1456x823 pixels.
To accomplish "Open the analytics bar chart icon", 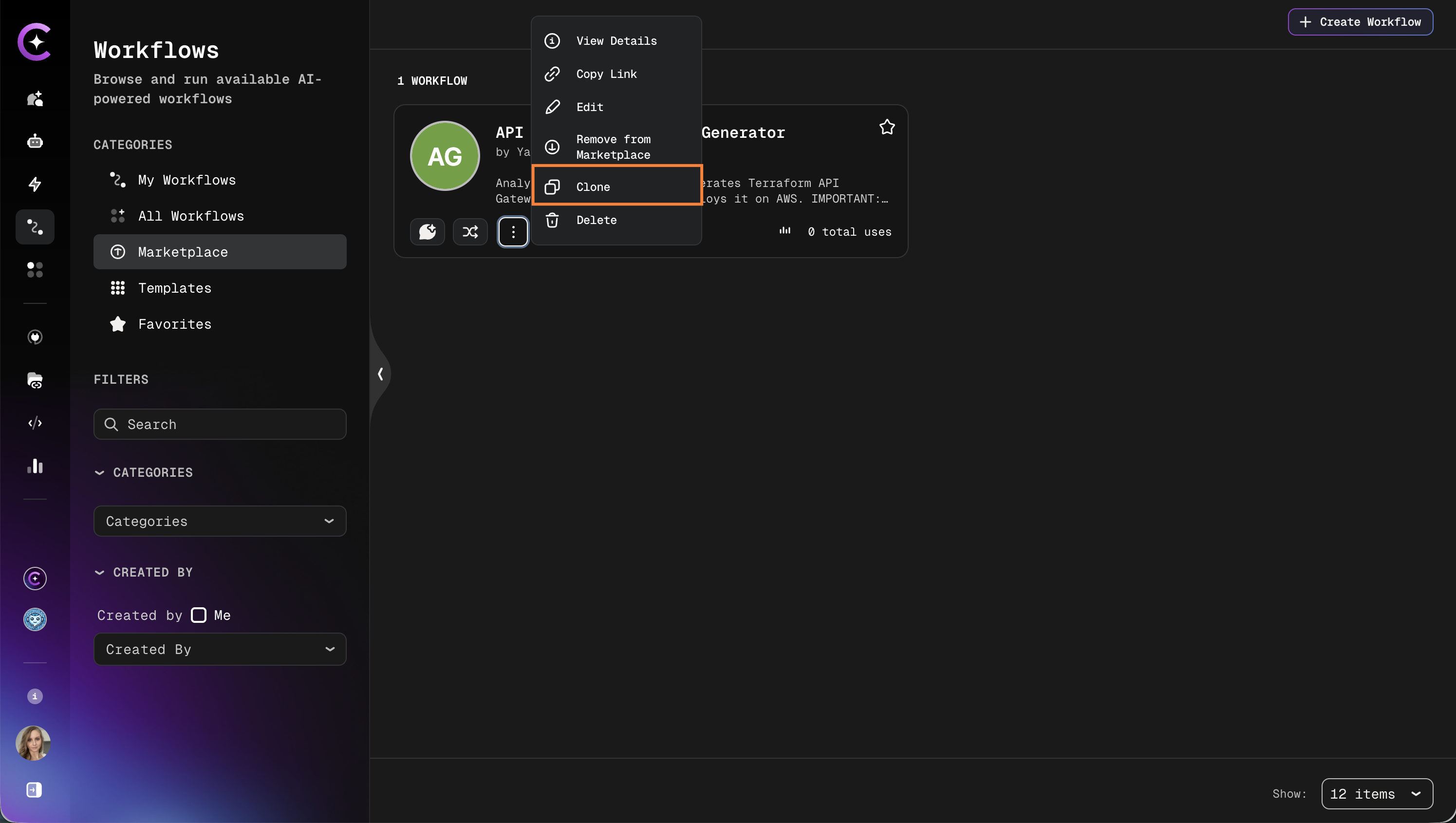I will [35, 466].
